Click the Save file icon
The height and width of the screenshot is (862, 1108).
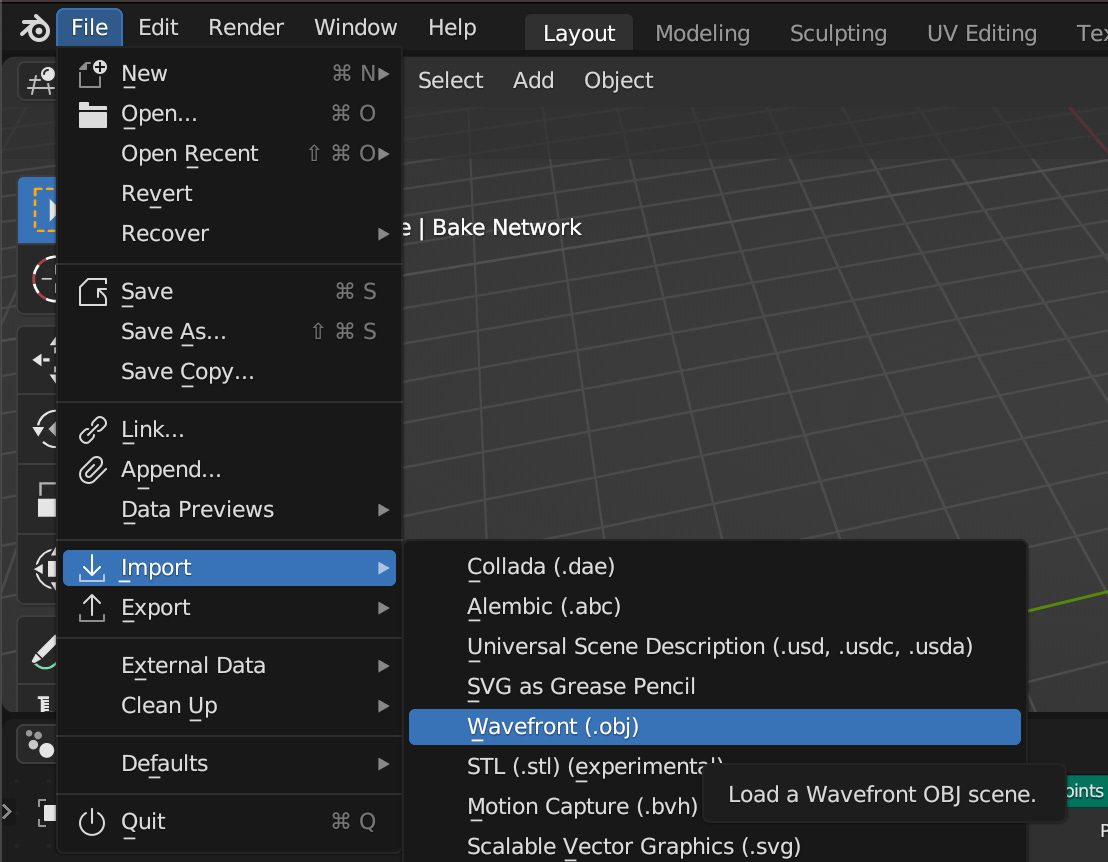(92, 292)
